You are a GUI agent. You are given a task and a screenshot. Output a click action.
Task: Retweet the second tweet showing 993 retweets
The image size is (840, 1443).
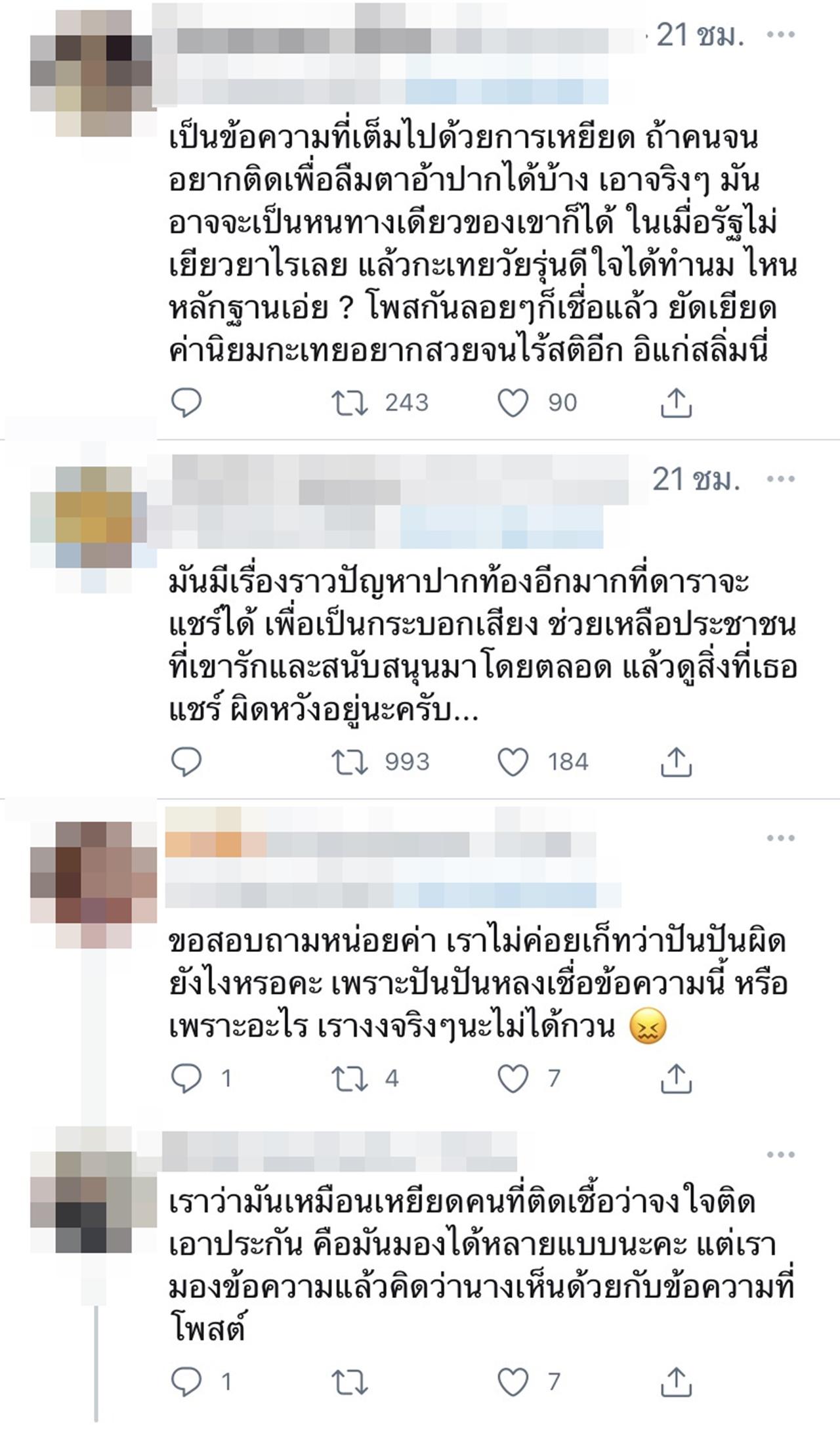pyautogui.click(x=349, y=762)
